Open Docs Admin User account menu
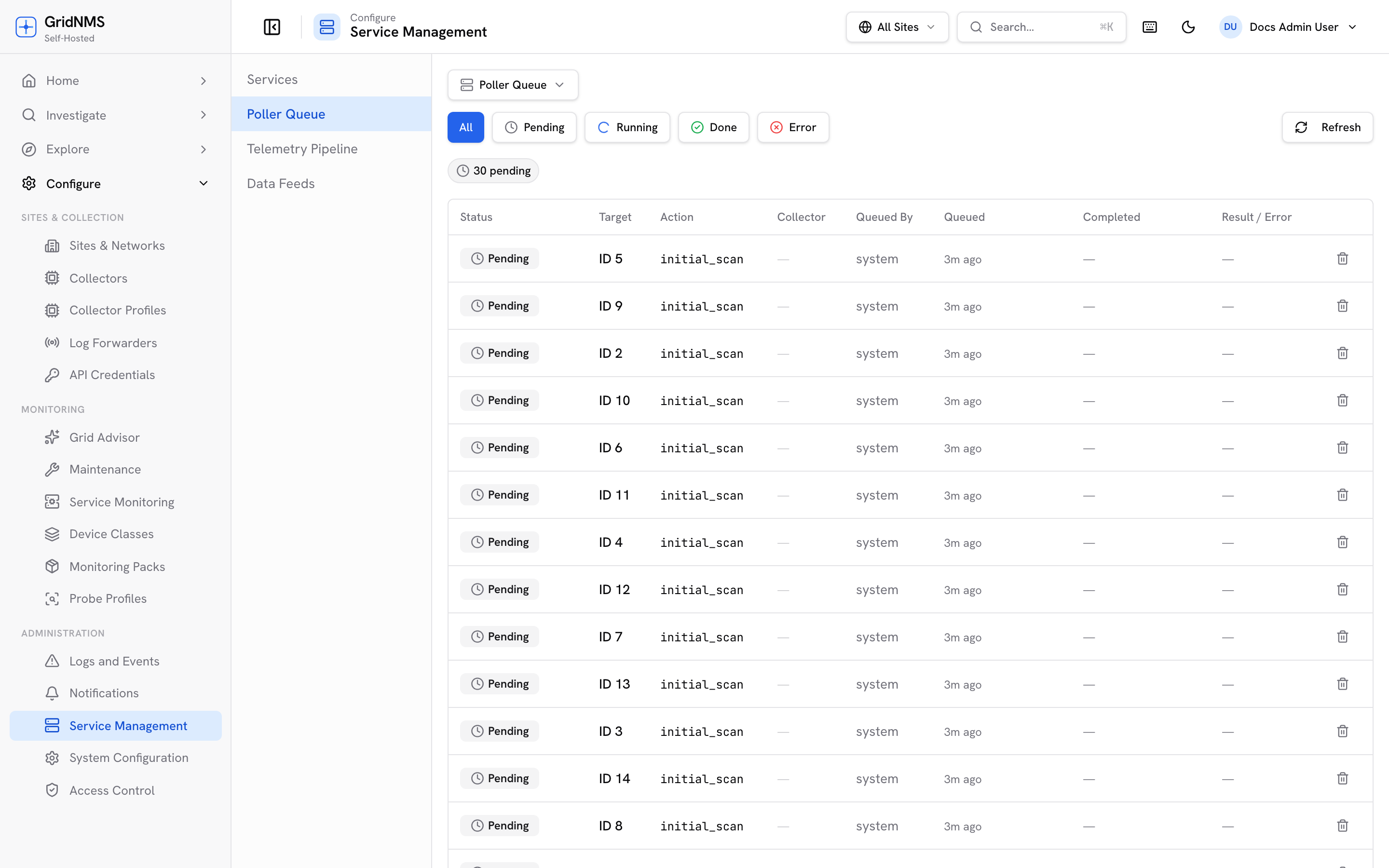Viewport: 1389px width, 868px height. tap(1289, 27)
